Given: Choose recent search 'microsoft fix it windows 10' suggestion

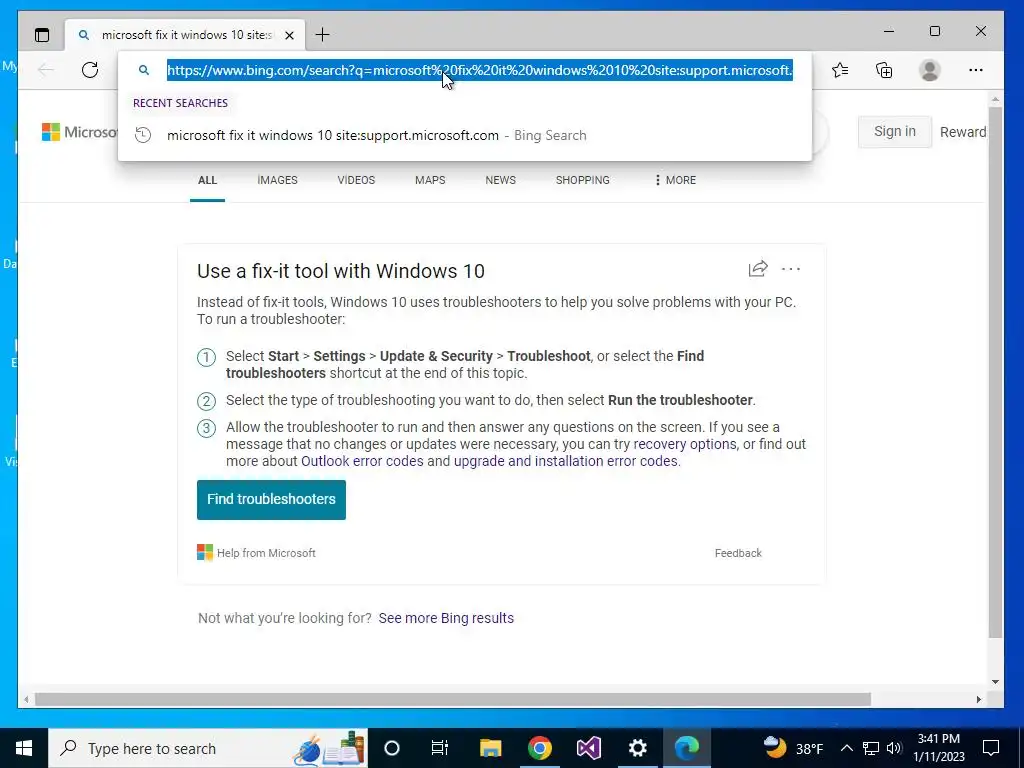Looking at the screenshot, I should (x=464, y=135).
